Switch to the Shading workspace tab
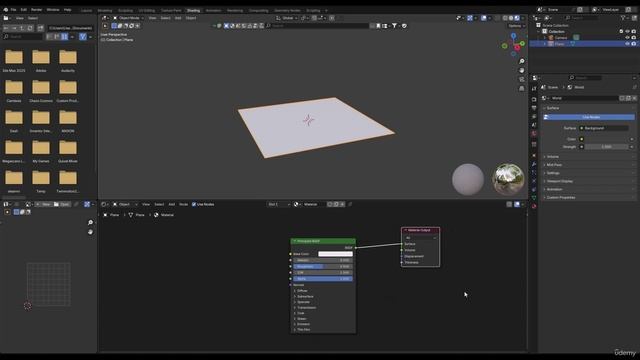This screenshot has height=360, width=640. point(193,10)
